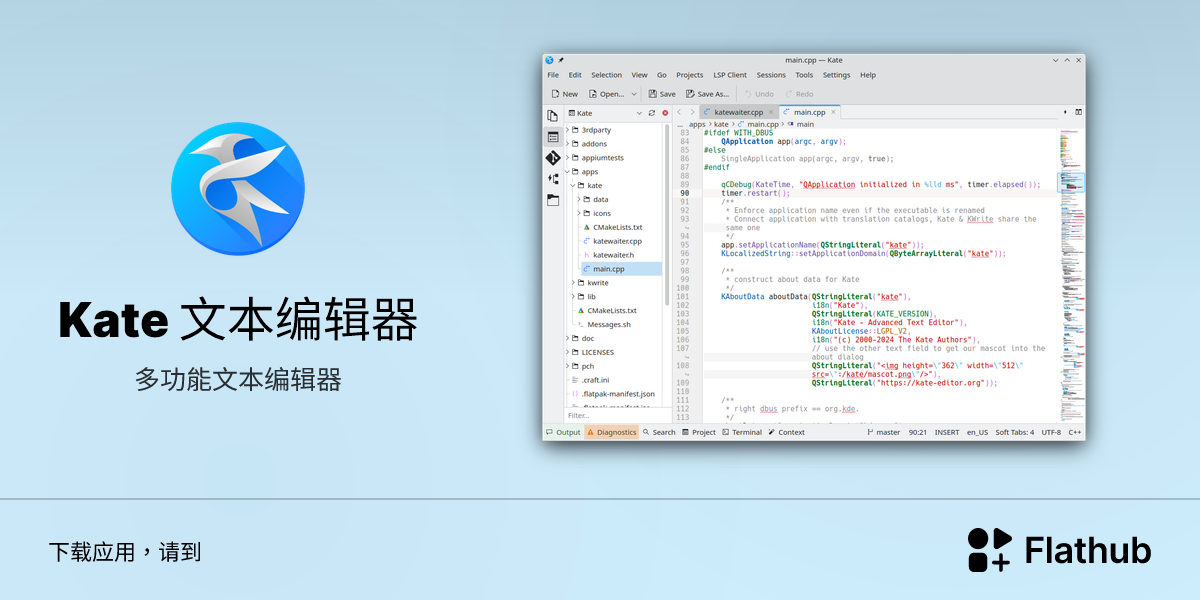The height and width of the screenshot is (600, 1200).
Task: Toggle the Search bottom panel
Action: coord(659,432)
